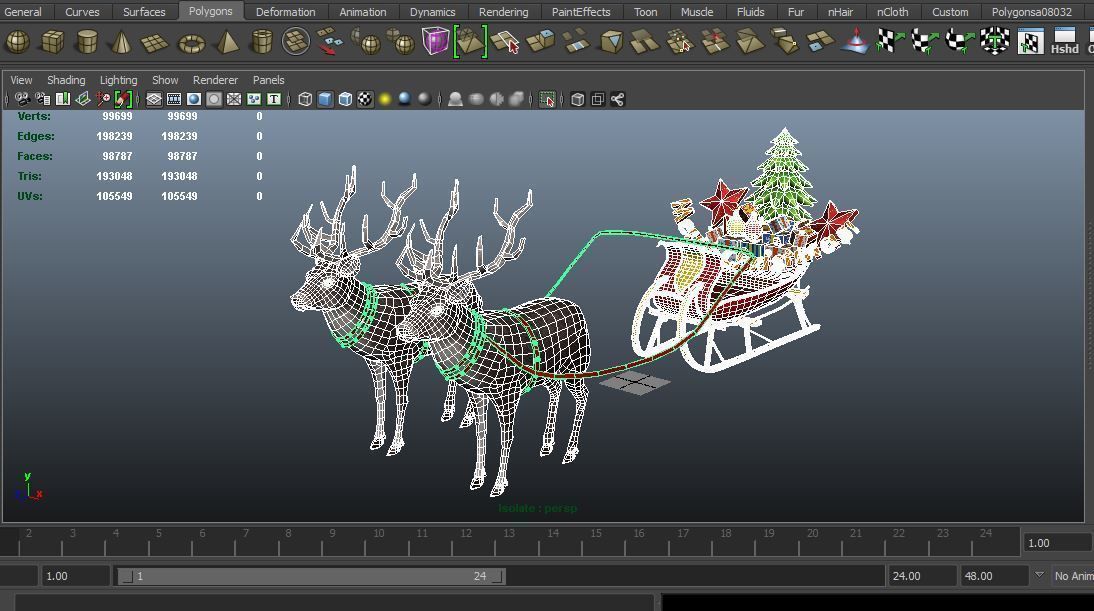Open the Shading panel menu
Screen dimensions: 1094x611
(66, 80)
